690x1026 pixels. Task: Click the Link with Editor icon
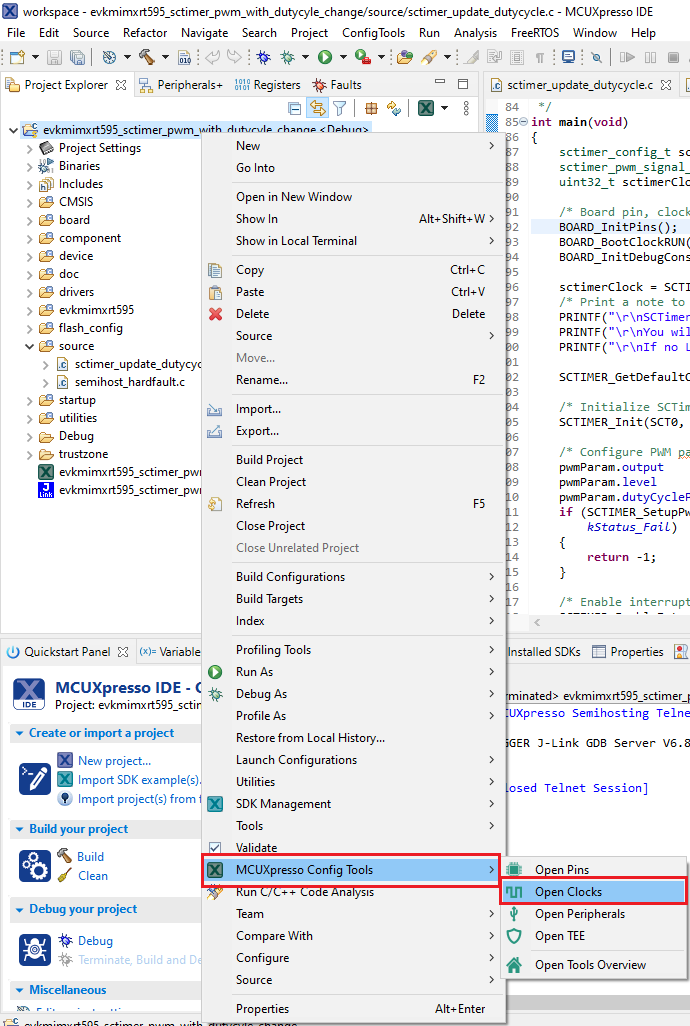[x=318, y=108]
